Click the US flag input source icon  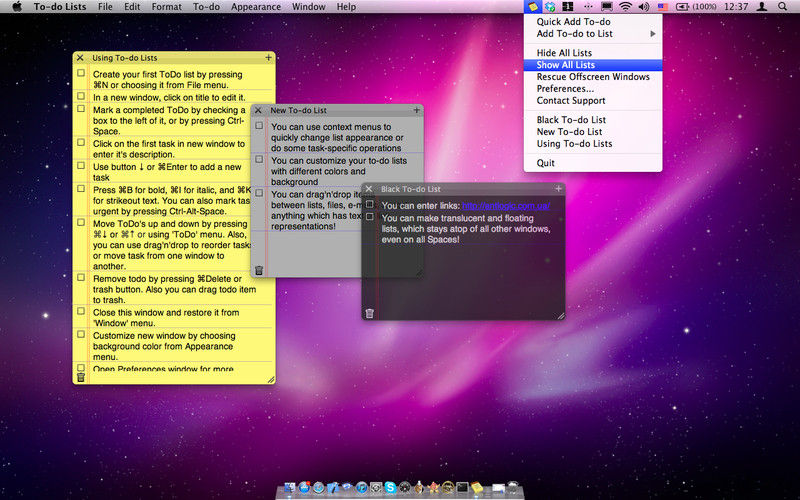click(662, 7)
